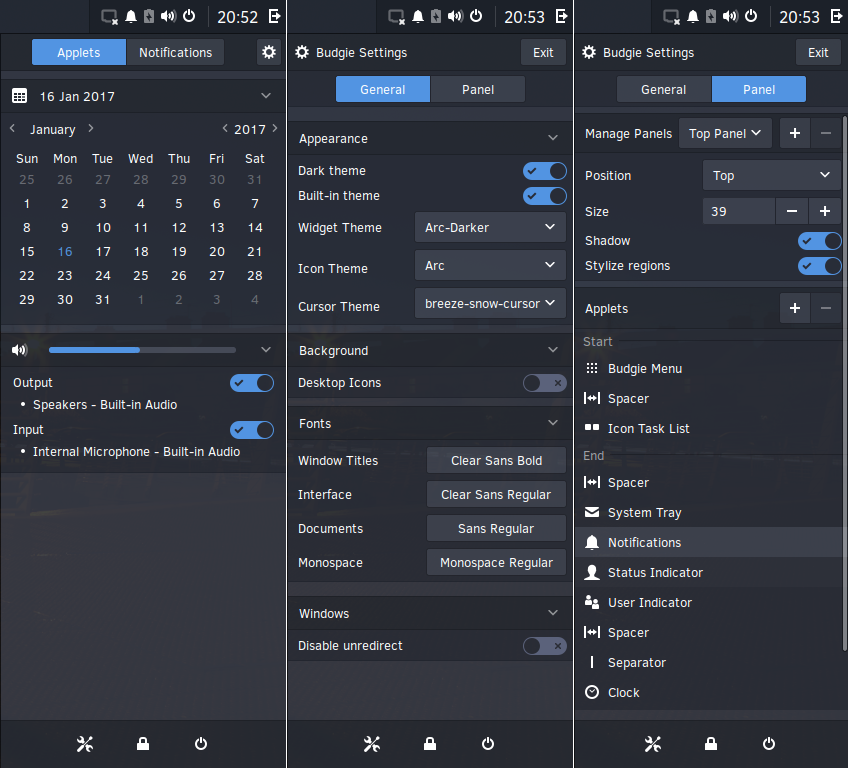
Task: Toggle the Dark theme switch
Action: (545, 171)
